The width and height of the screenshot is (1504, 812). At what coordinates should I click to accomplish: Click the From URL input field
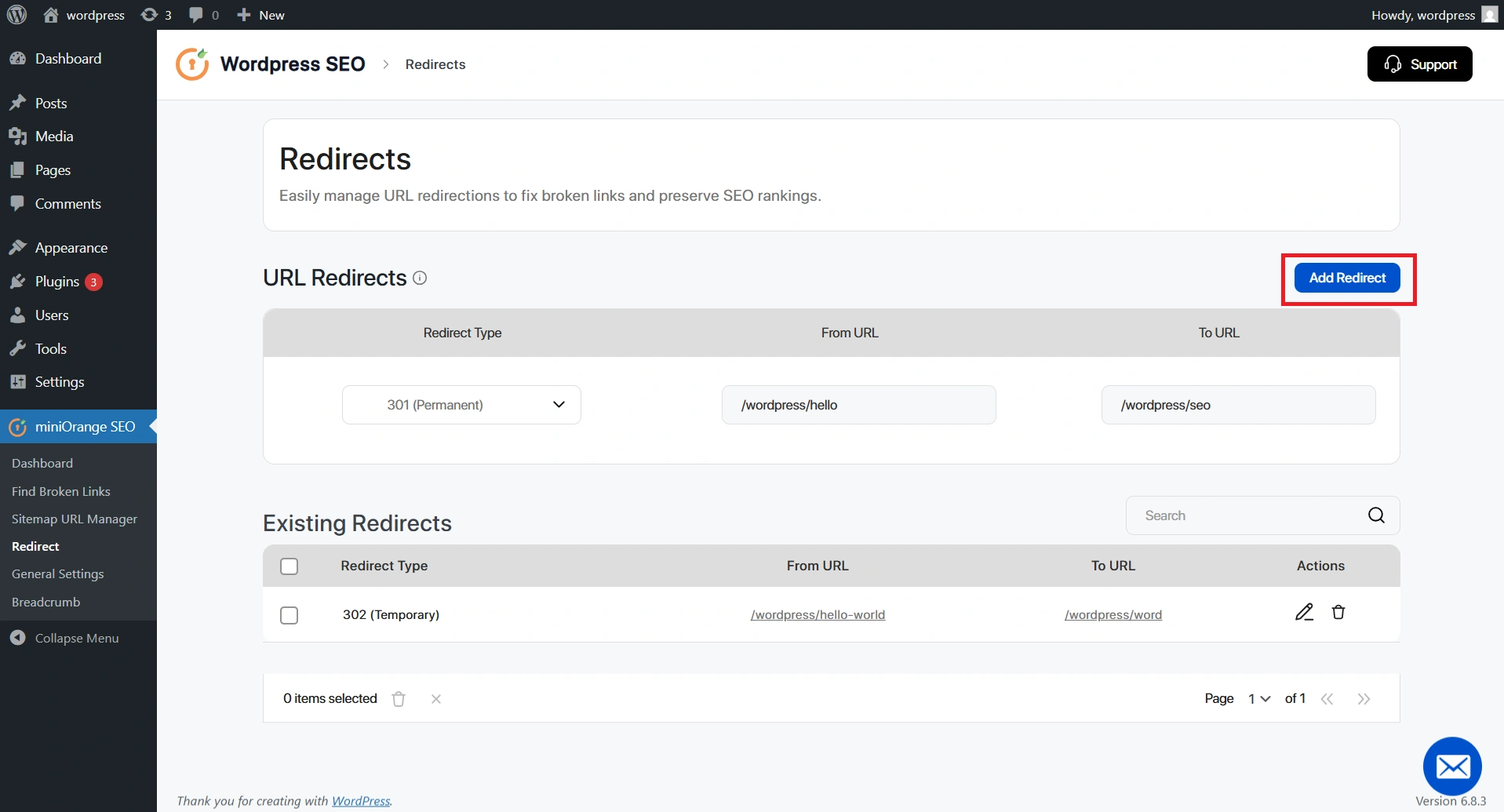click(x=858, y=405)
